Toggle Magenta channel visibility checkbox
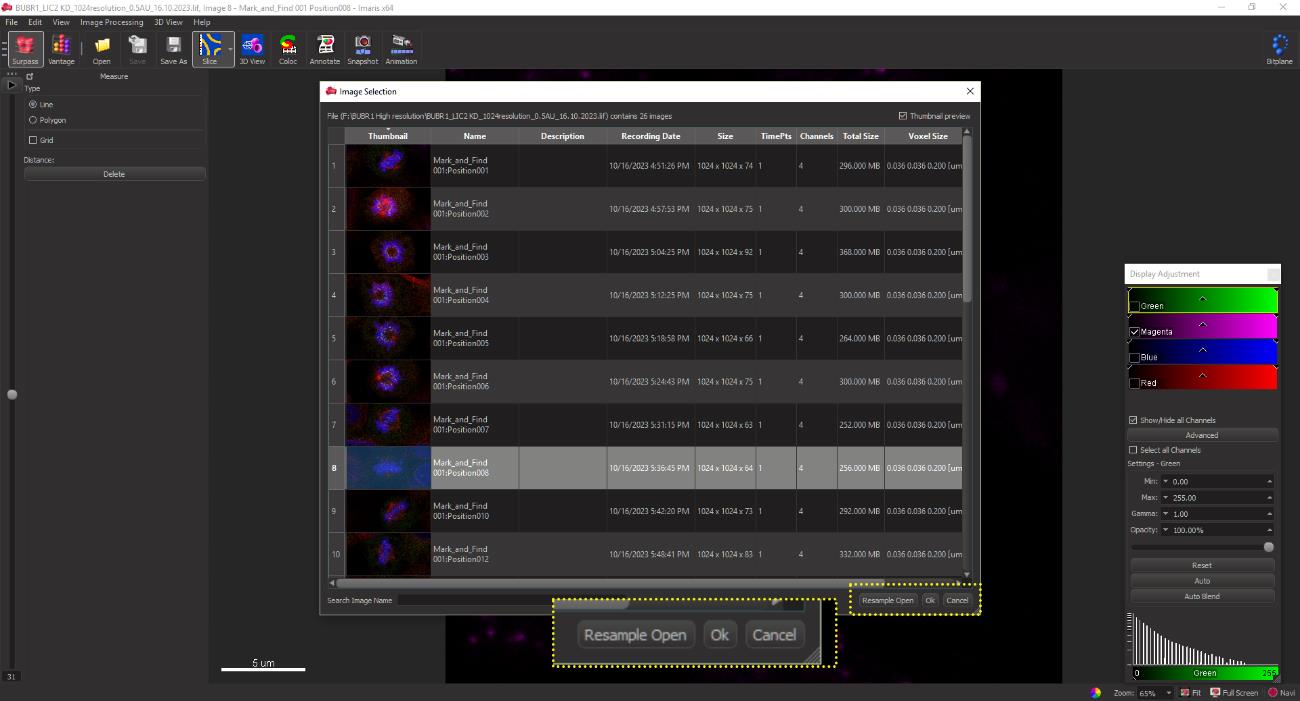This screenshot has width=1300, height=701. pyautogui.click(x=1134, y=332)
